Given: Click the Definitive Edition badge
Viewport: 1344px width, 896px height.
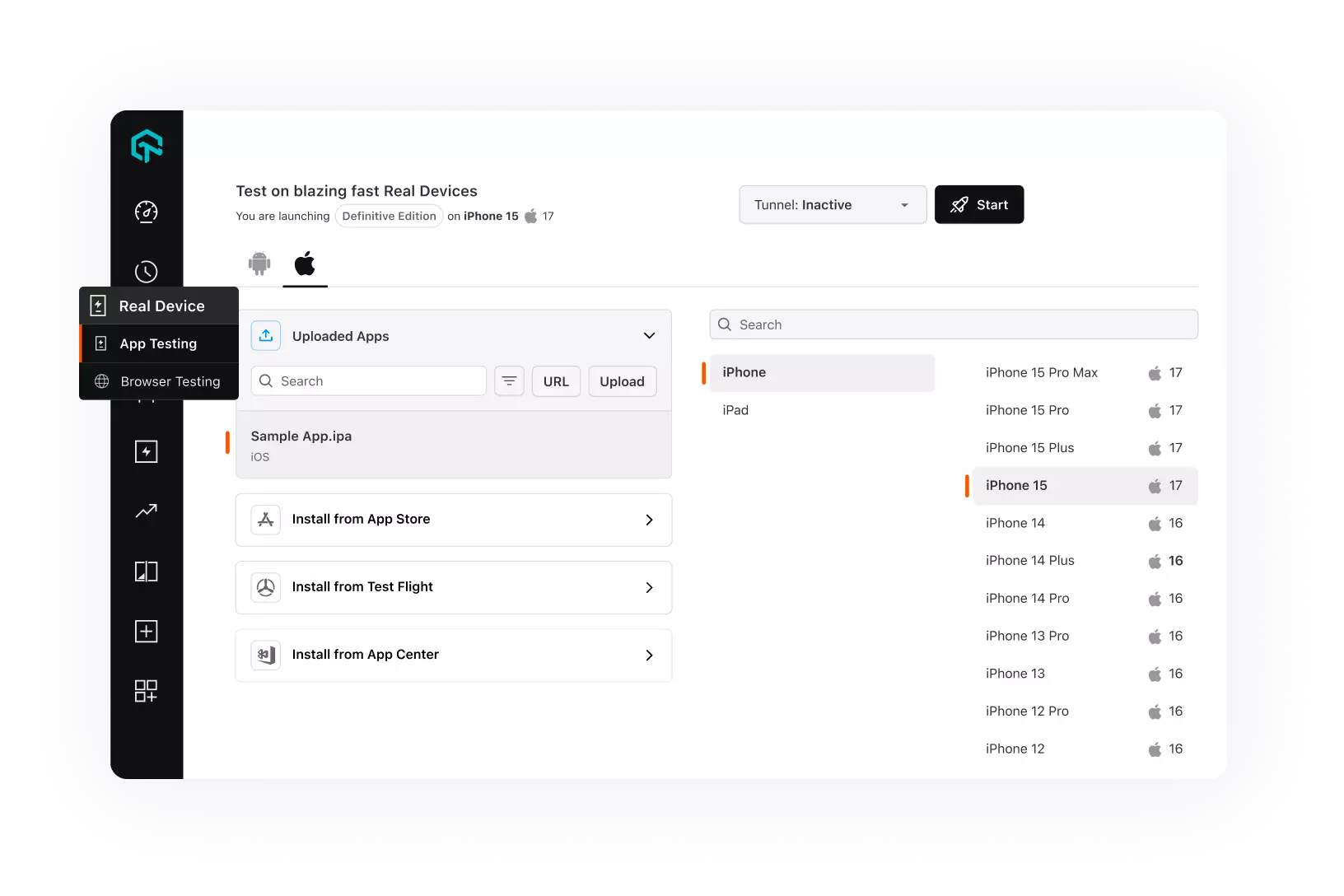Looking at the screenshot, I should pyautogui.click(x=389, y=216).
